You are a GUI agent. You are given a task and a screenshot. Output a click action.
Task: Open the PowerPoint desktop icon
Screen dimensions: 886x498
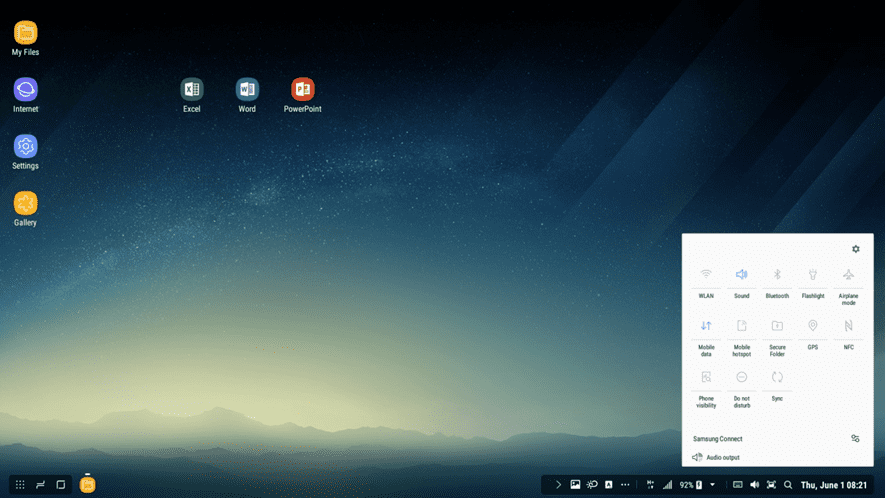302,90
